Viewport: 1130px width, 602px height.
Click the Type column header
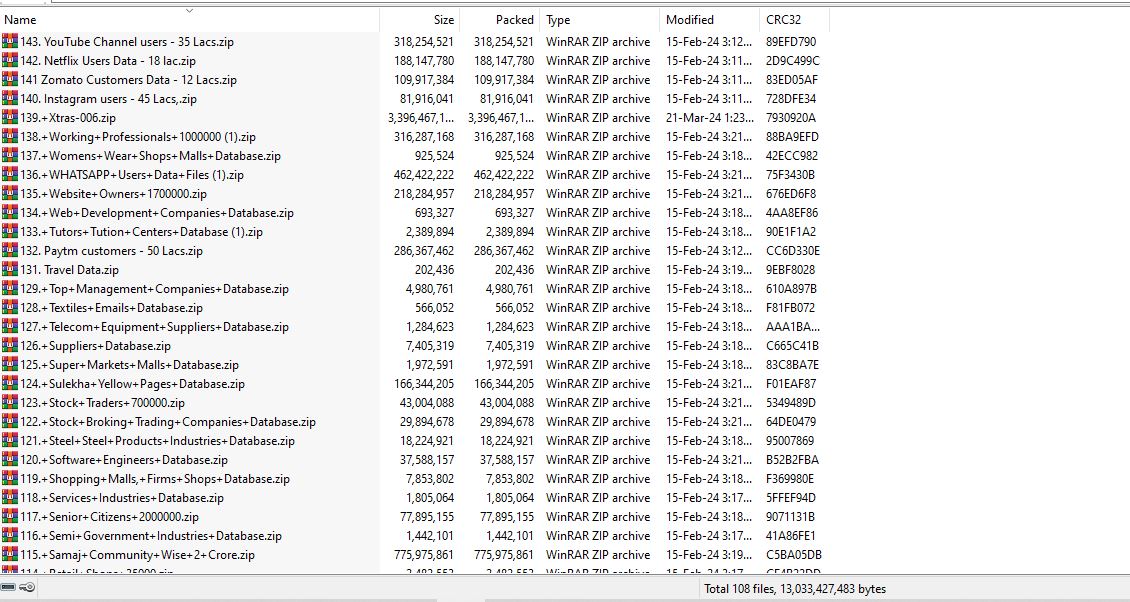(559, 20)
